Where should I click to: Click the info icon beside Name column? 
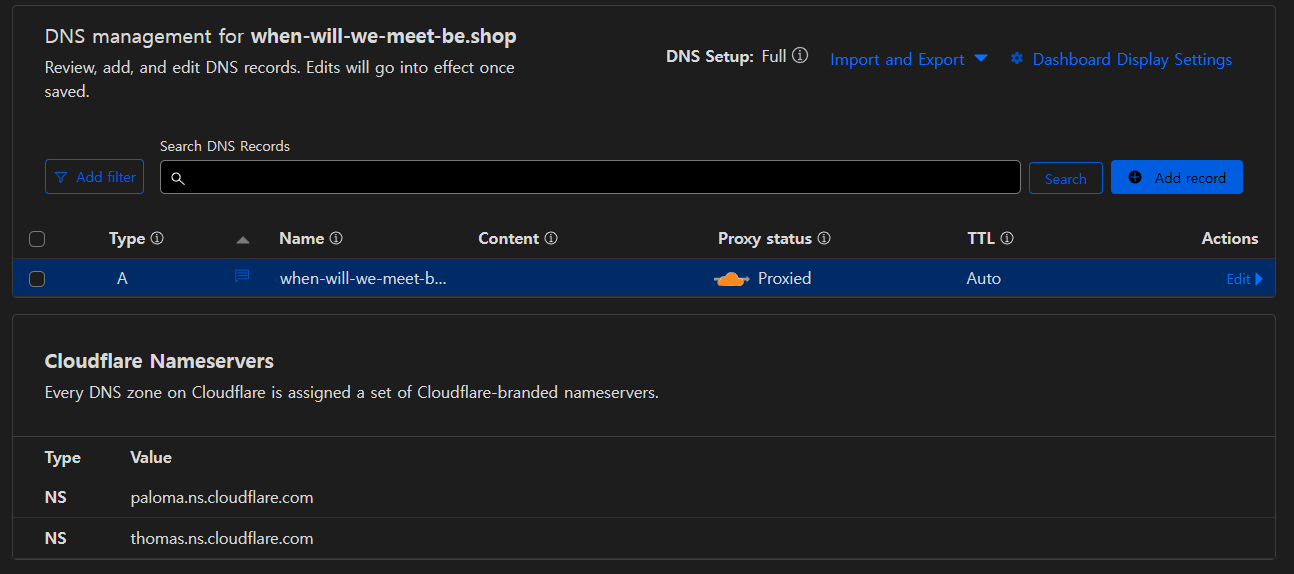pyautogui.click(x=336, y=239)
